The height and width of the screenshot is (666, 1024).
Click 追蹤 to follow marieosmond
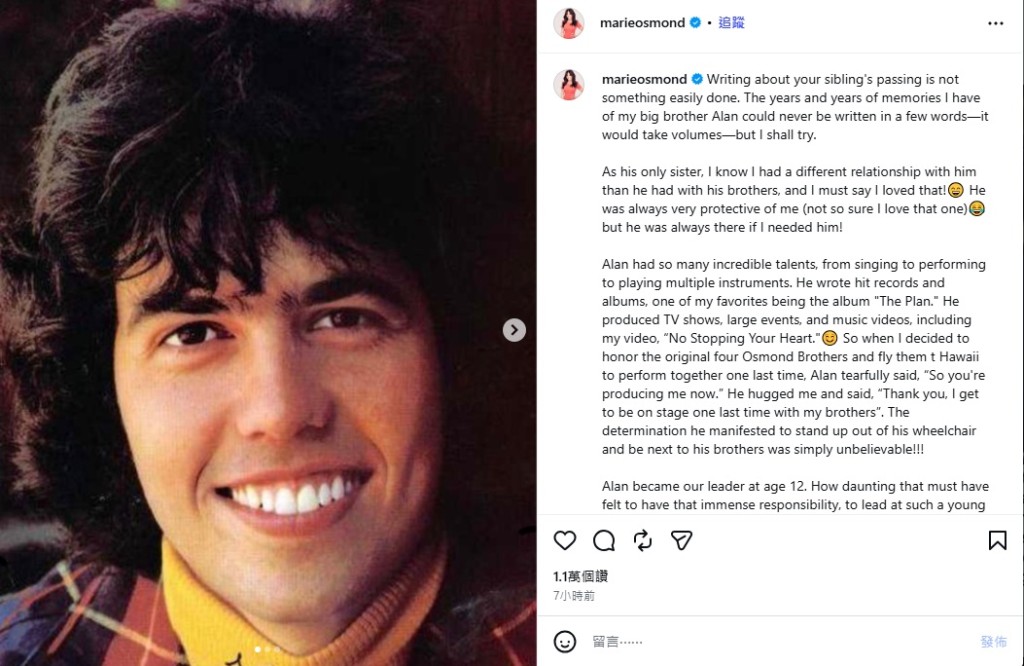coord(732,23)
